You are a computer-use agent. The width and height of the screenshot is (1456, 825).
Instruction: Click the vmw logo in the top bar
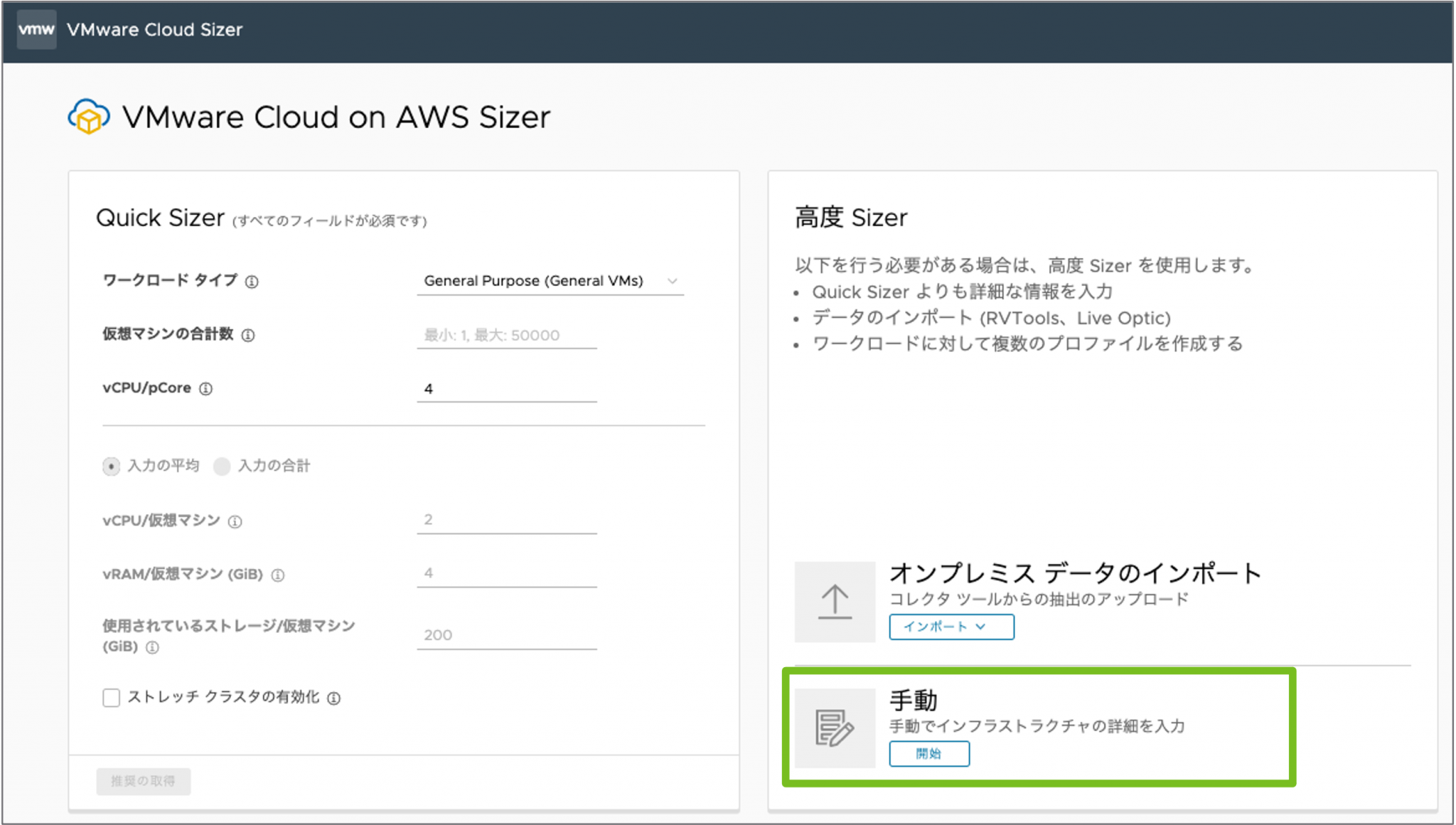click(36, 29)
